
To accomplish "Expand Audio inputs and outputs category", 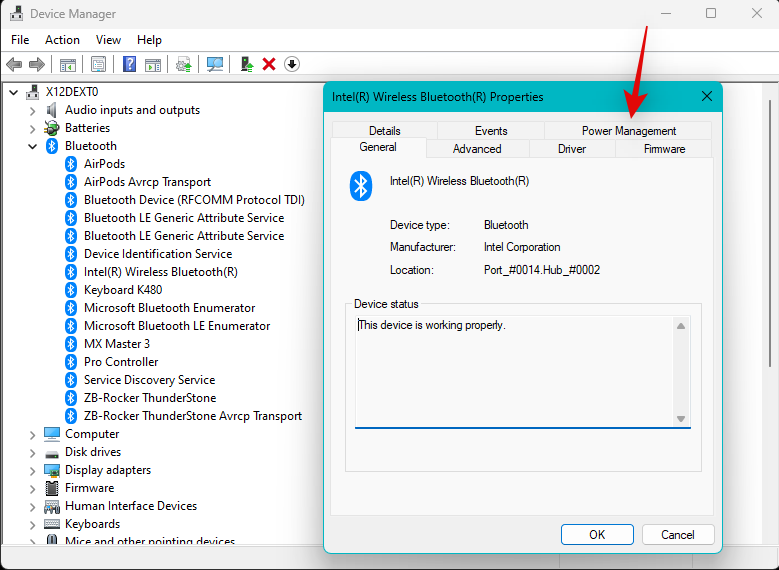I will pyautogui.click(x=33, y=110).
